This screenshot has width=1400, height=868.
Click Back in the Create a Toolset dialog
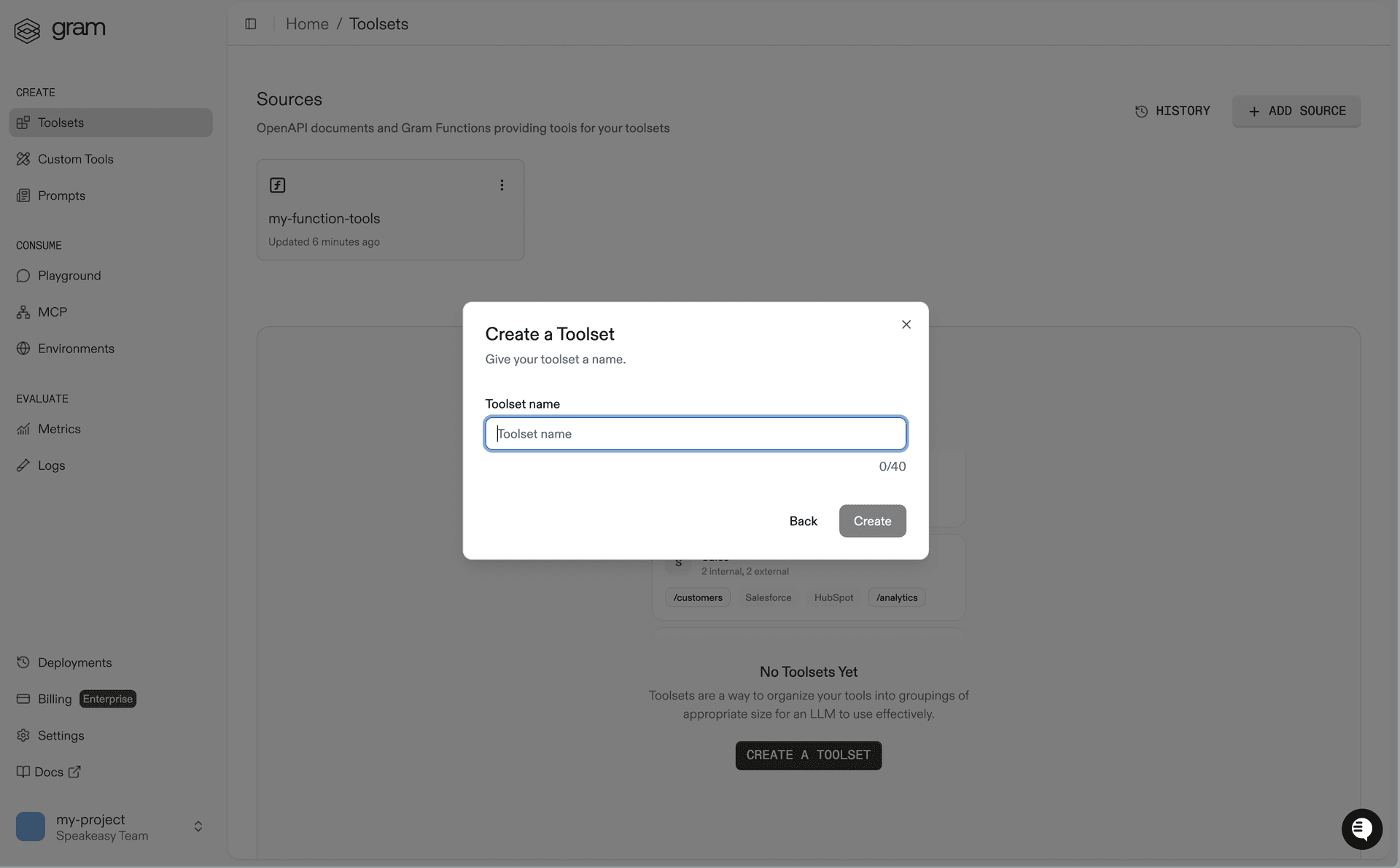pyautogui.click(x=803, y=521)
